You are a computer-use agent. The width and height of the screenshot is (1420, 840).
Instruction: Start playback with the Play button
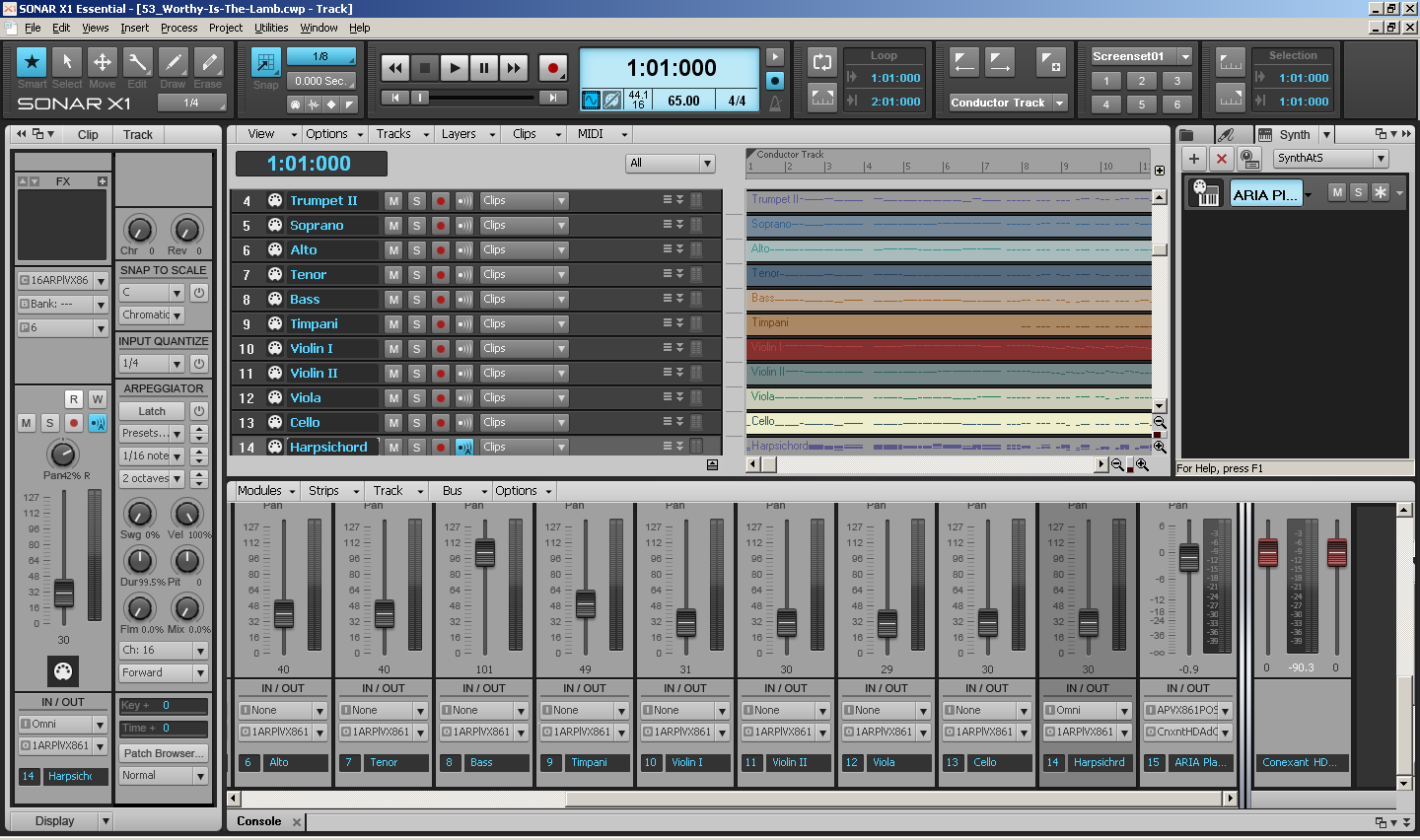(x=455, y=68)
